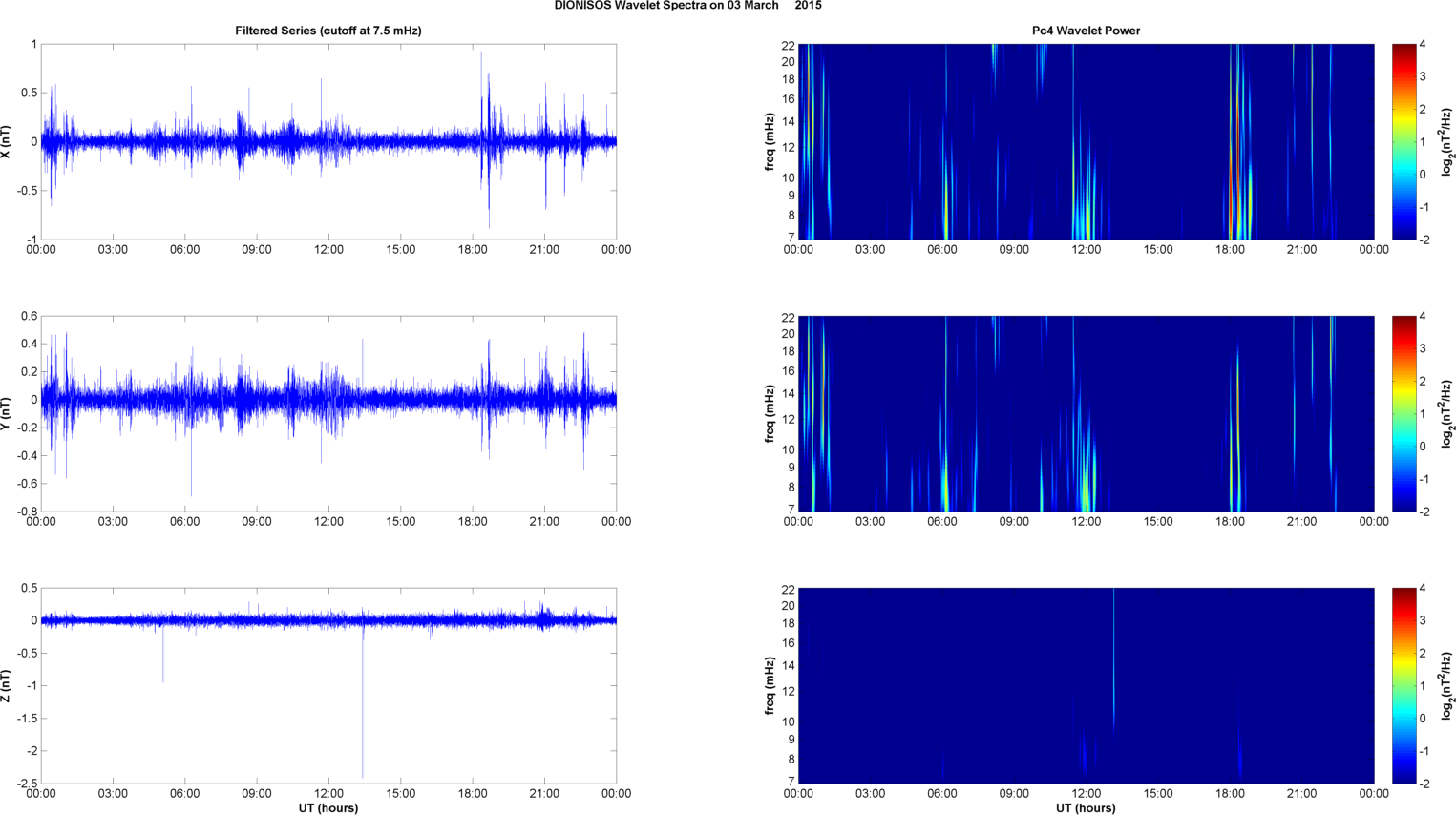
Task: Click the X component filtered time series plot
Action: (328, 141)
